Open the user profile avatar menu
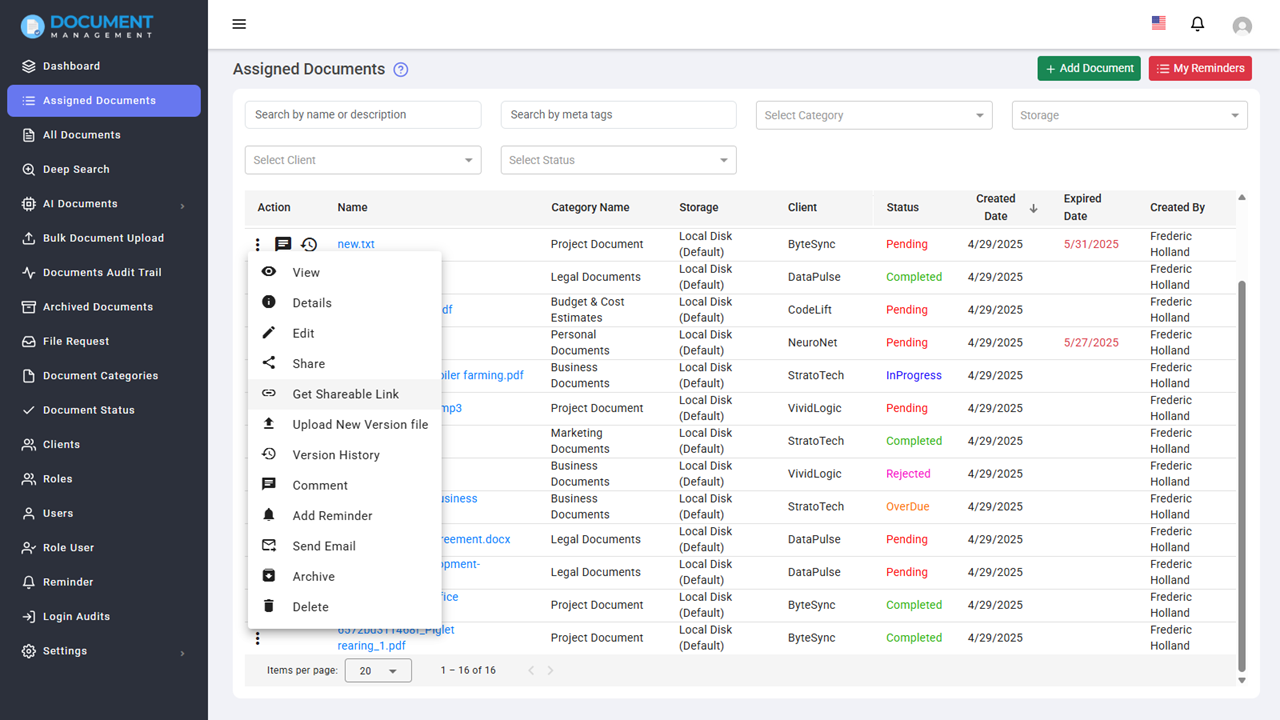 (x=1242, y=25)
